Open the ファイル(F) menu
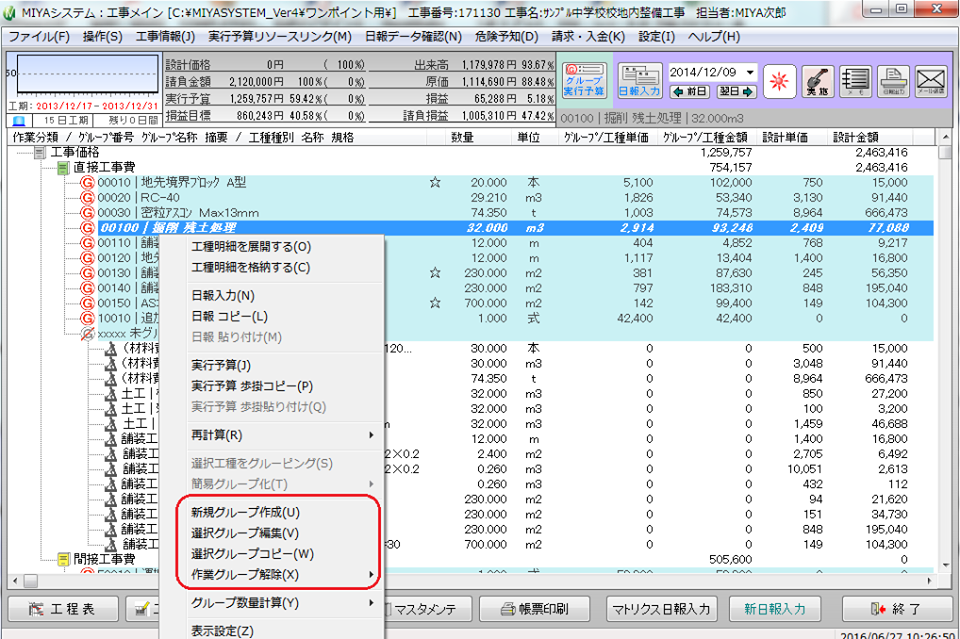 click(x=39, y=37)
